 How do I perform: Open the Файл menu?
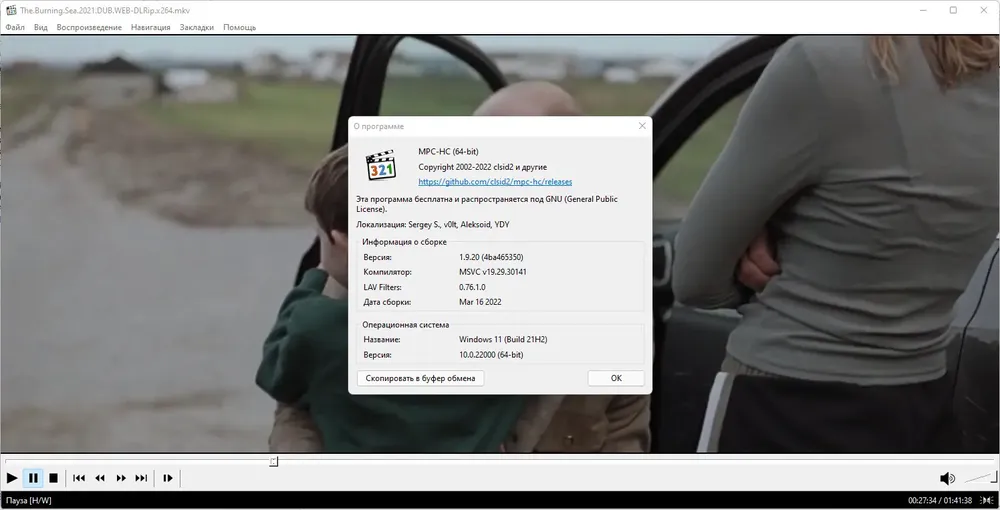click(x=15, y=27)
